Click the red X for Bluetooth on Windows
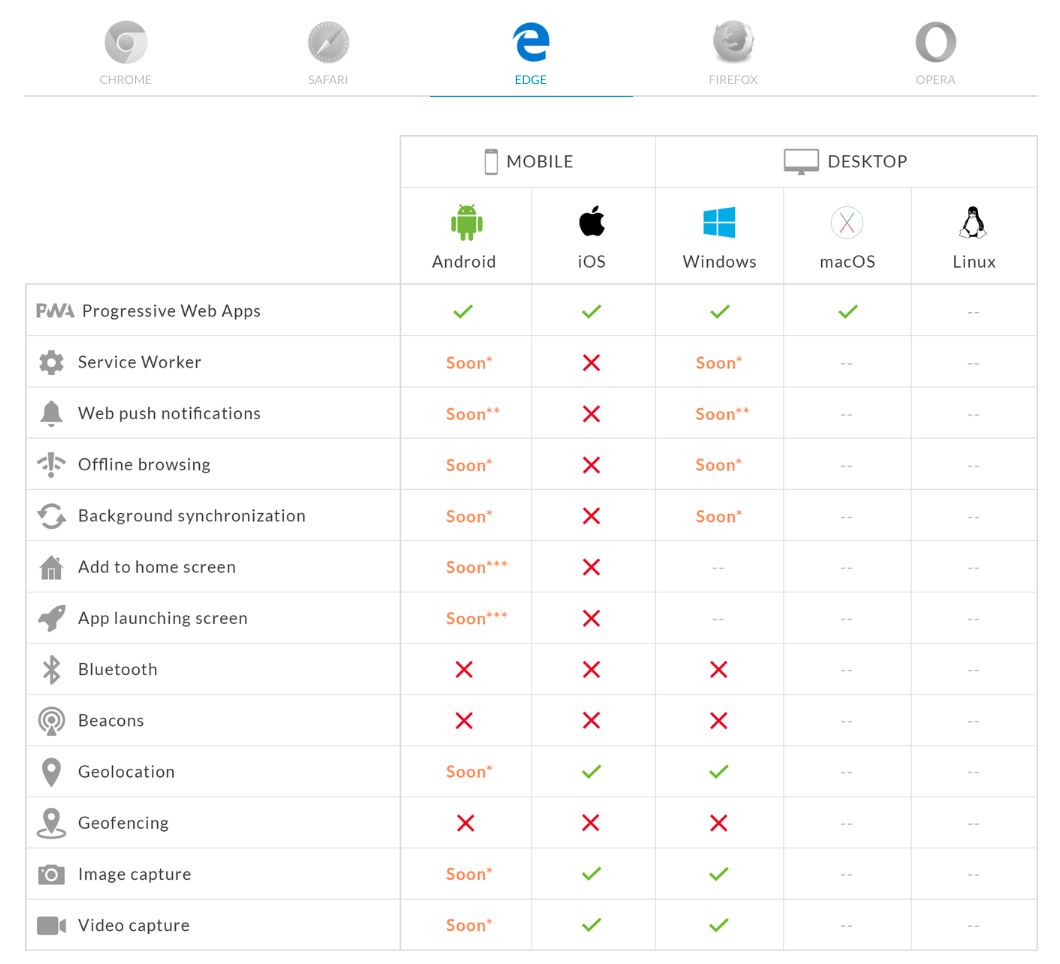1060x964 pixels. pos(719,670)
